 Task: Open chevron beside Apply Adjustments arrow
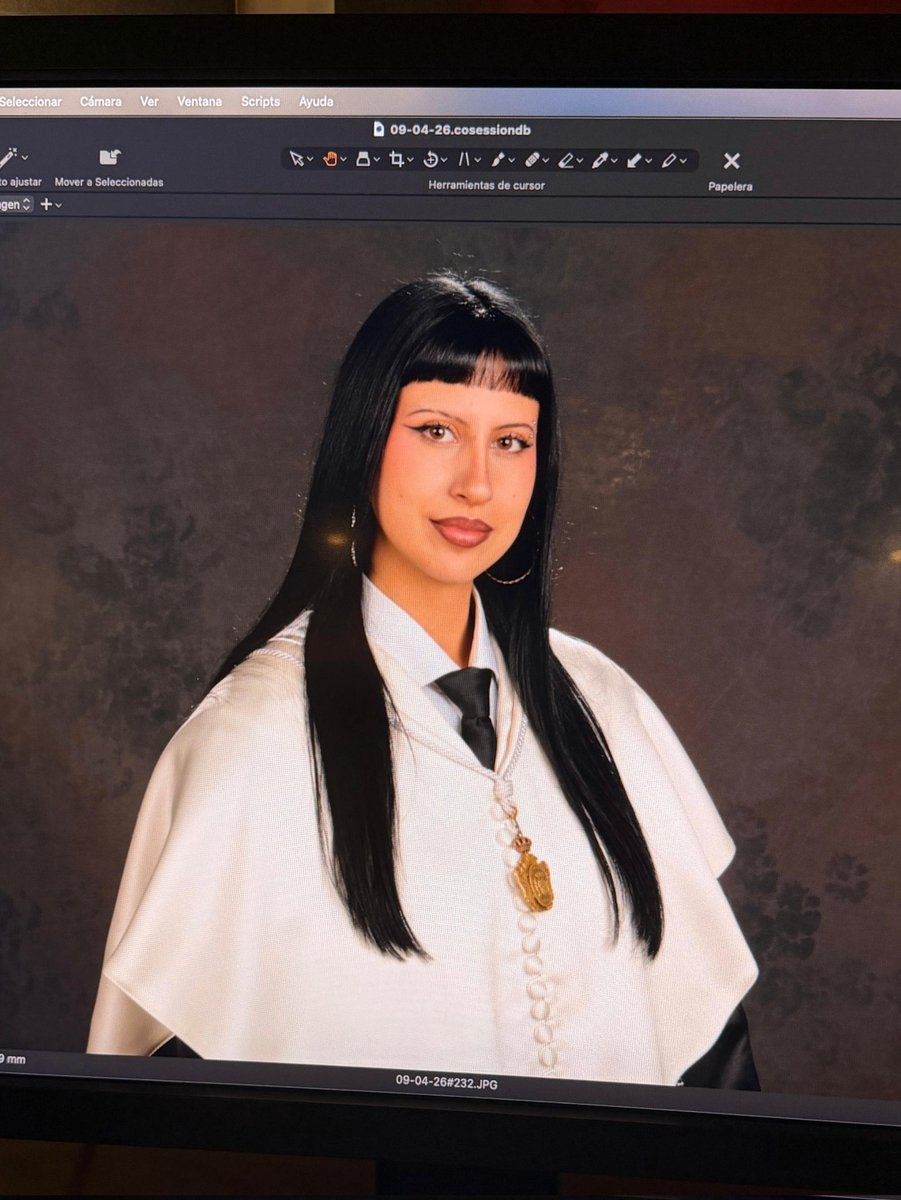click(x=648, y=160)
